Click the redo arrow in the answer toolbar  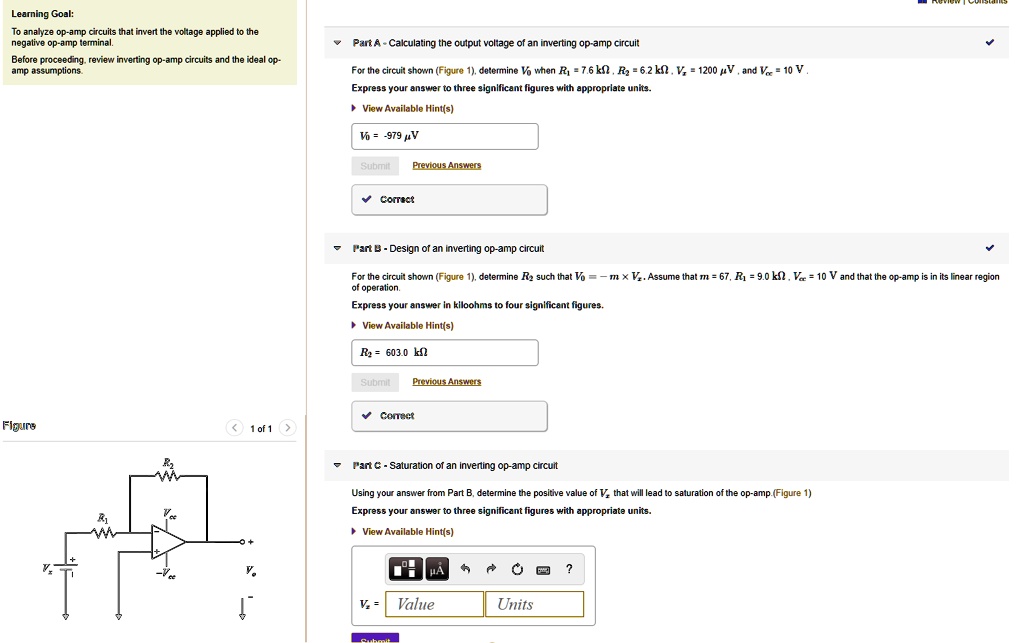491,568
